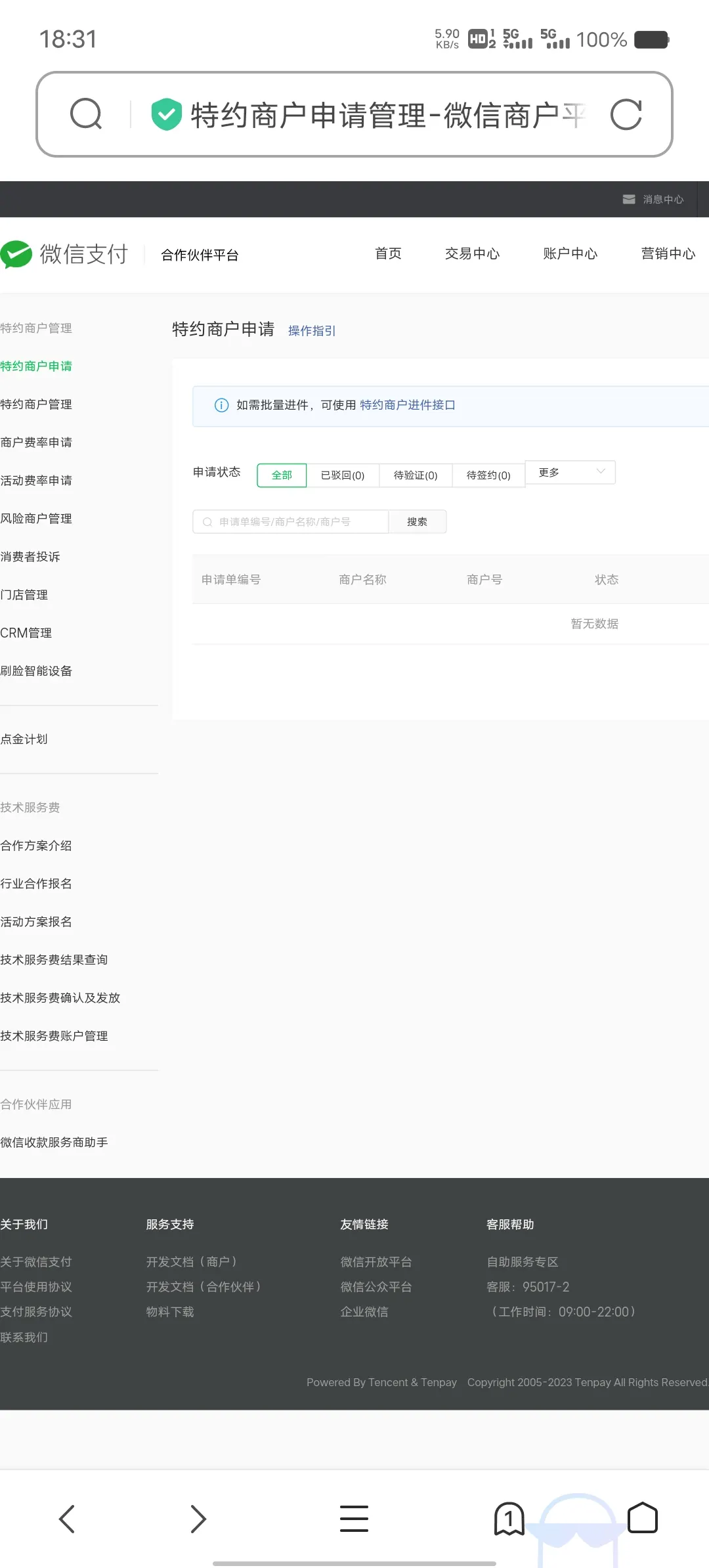Open CRM管理 in sidebar
Screen dimensions: 709x1568
(26, 633)
